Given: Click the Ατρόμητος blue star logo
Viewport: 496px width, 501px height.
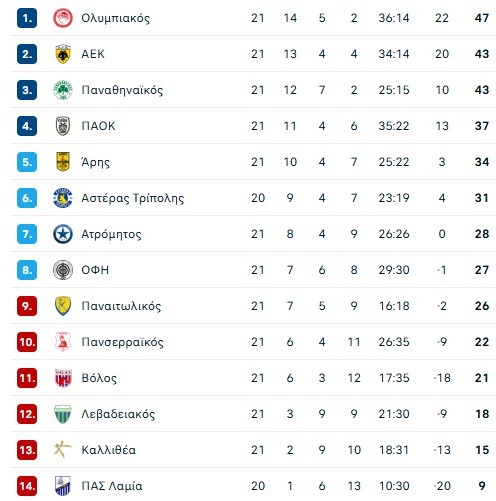Looking at the screenshot, I should coord(63,234).
